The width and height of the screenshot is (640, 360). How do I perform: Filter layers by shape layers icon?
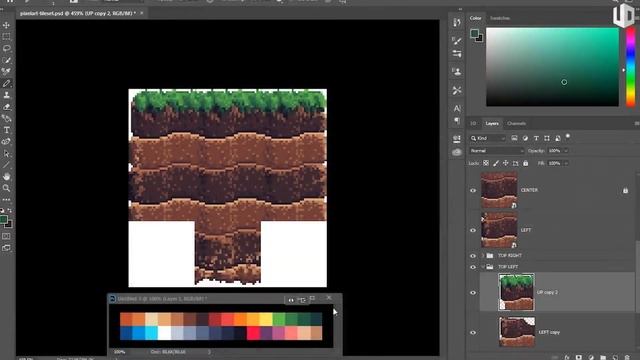pyautogui.click(x=547, y=138)
